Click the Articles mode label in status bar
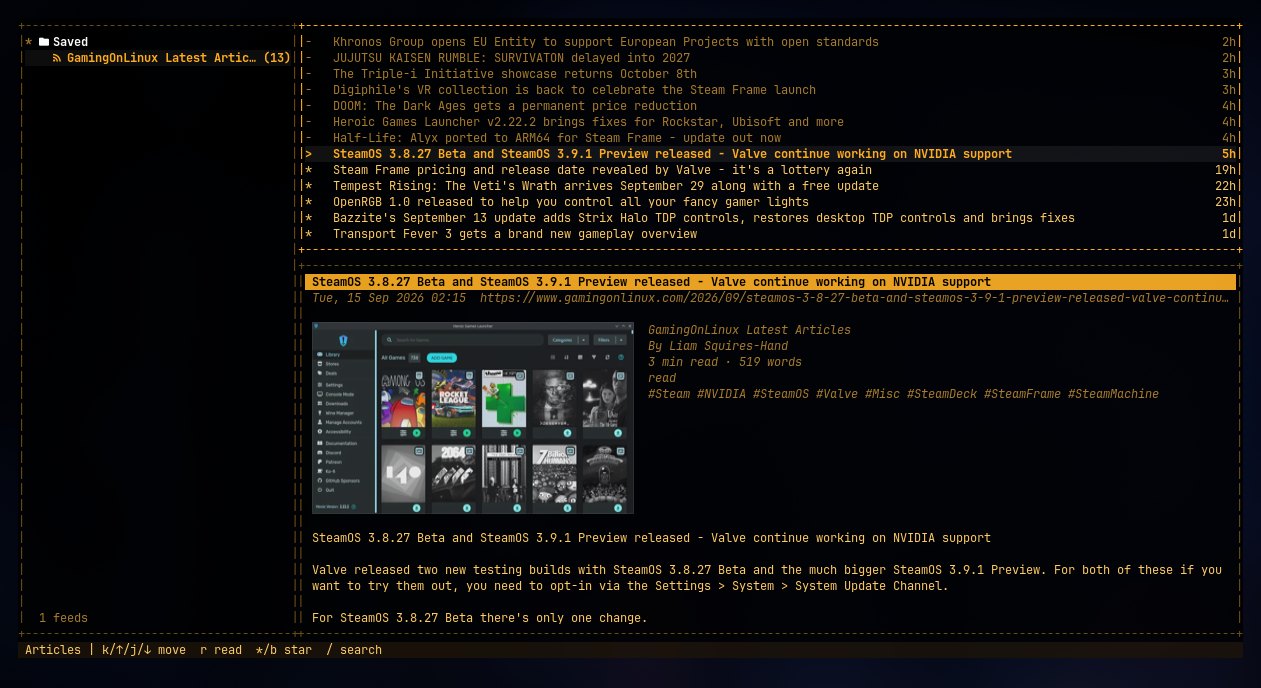The width and height of the screenshot is (1261, 688). (x=53, y=650)
